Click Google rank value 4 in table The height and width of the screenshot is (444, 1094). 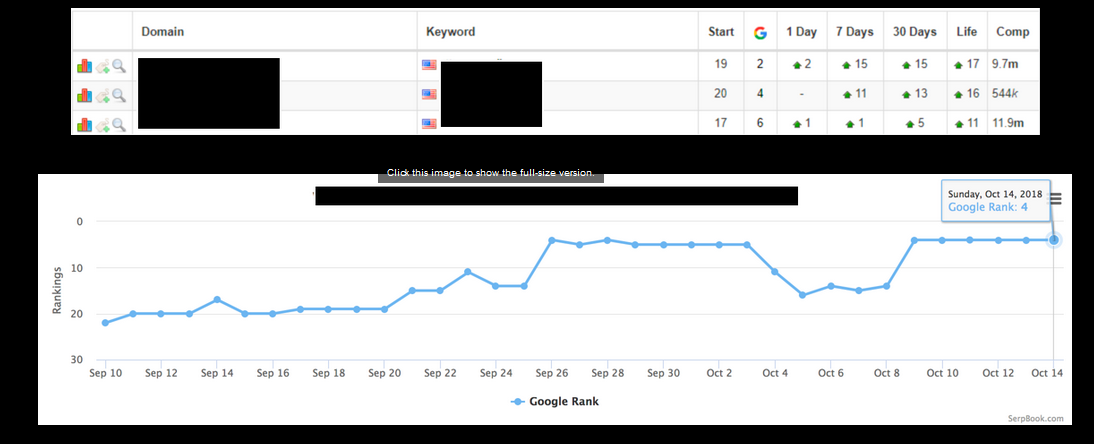[x=760, y=94]
